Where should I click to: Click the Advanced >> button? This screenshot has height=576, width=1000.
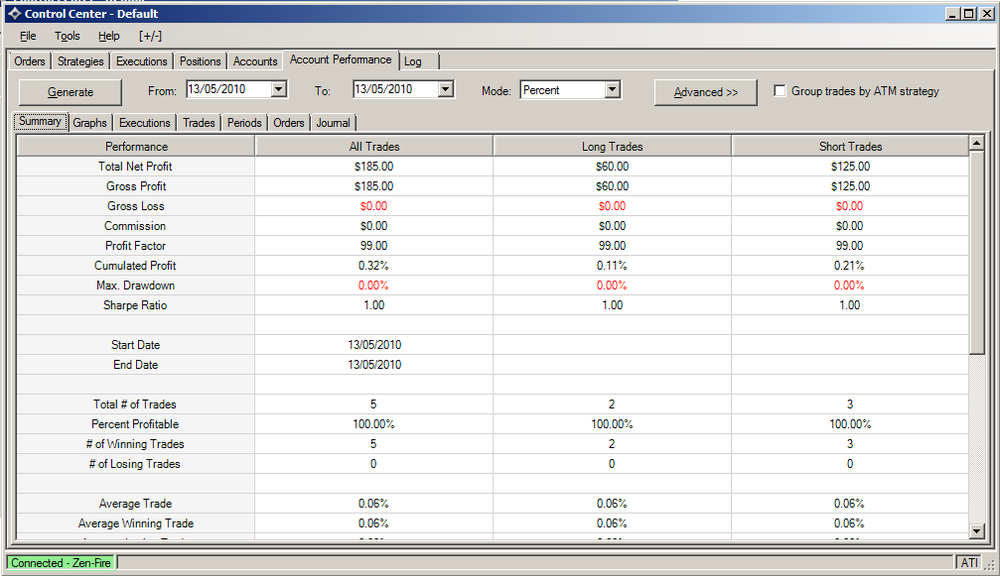point(705,92)
